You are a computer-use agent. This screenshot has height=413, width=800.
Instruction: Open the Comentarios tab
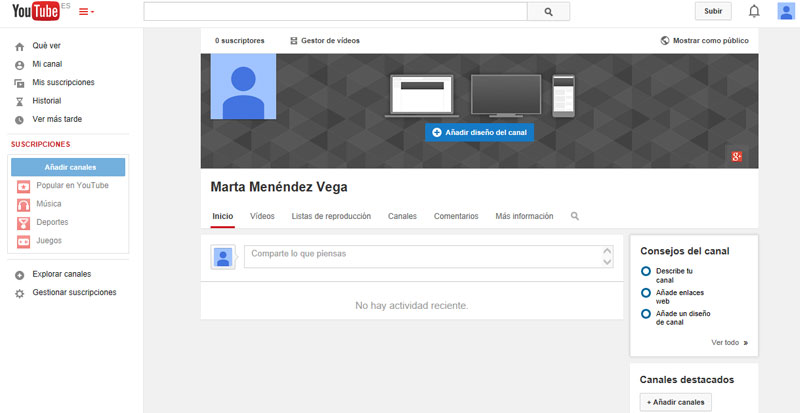[x=456, y=216]
